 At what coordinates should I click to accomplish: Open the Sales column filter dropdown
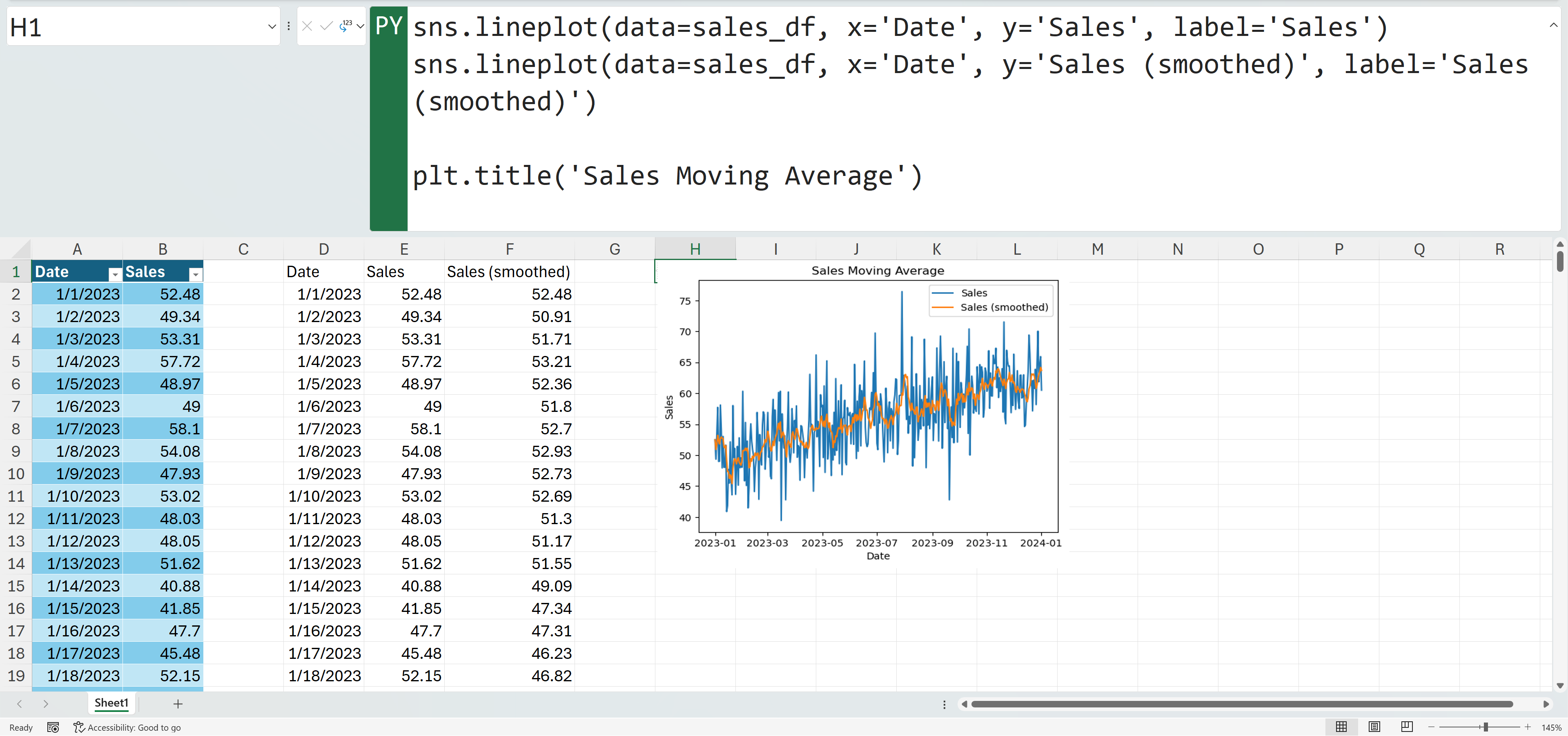196,275
